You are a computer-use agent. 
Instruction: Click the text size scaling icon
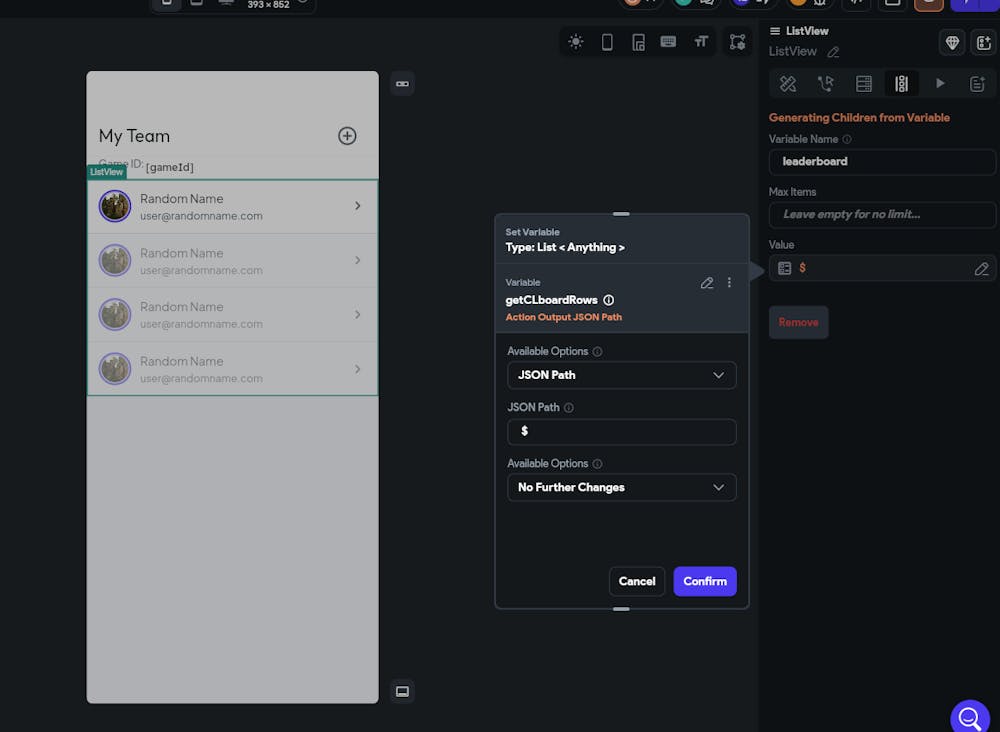701,42
